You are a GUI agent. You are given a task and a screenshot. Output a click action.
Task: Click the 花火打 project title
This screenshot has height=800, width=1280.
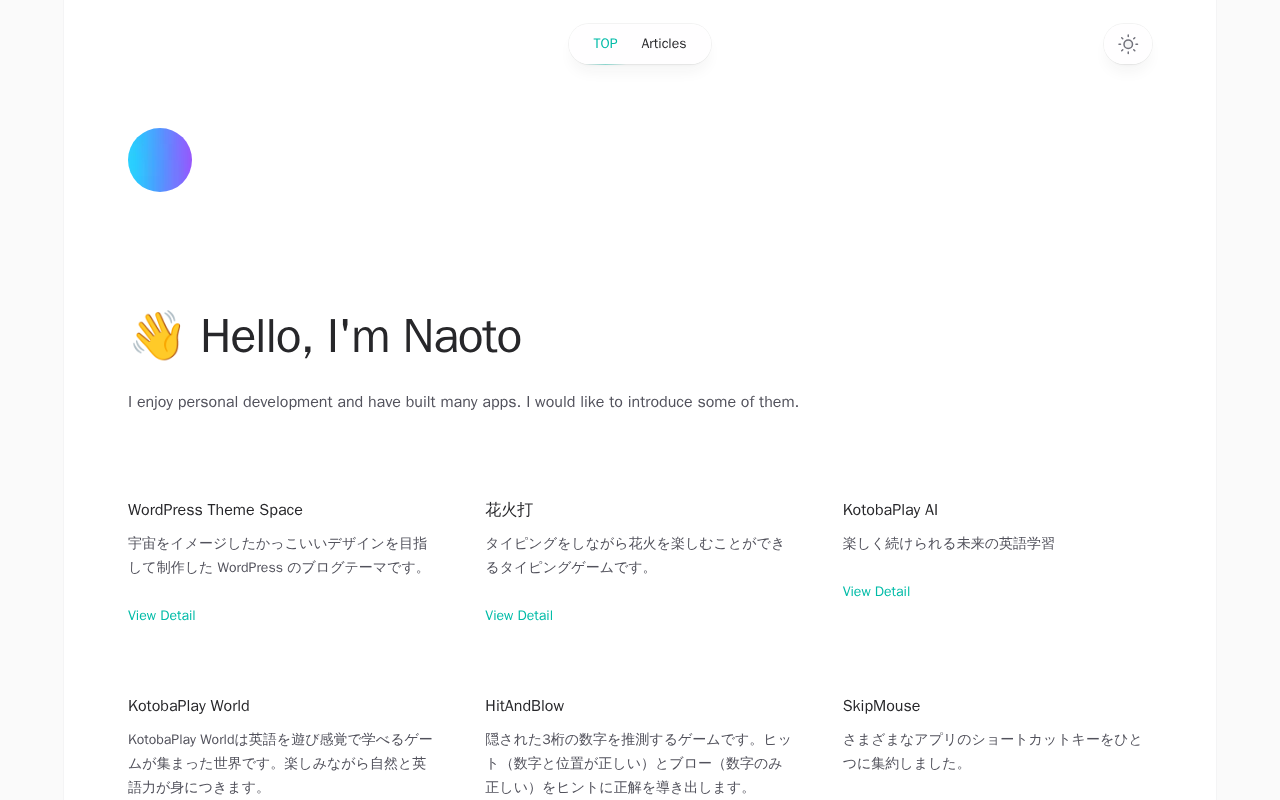click(509, 510)
